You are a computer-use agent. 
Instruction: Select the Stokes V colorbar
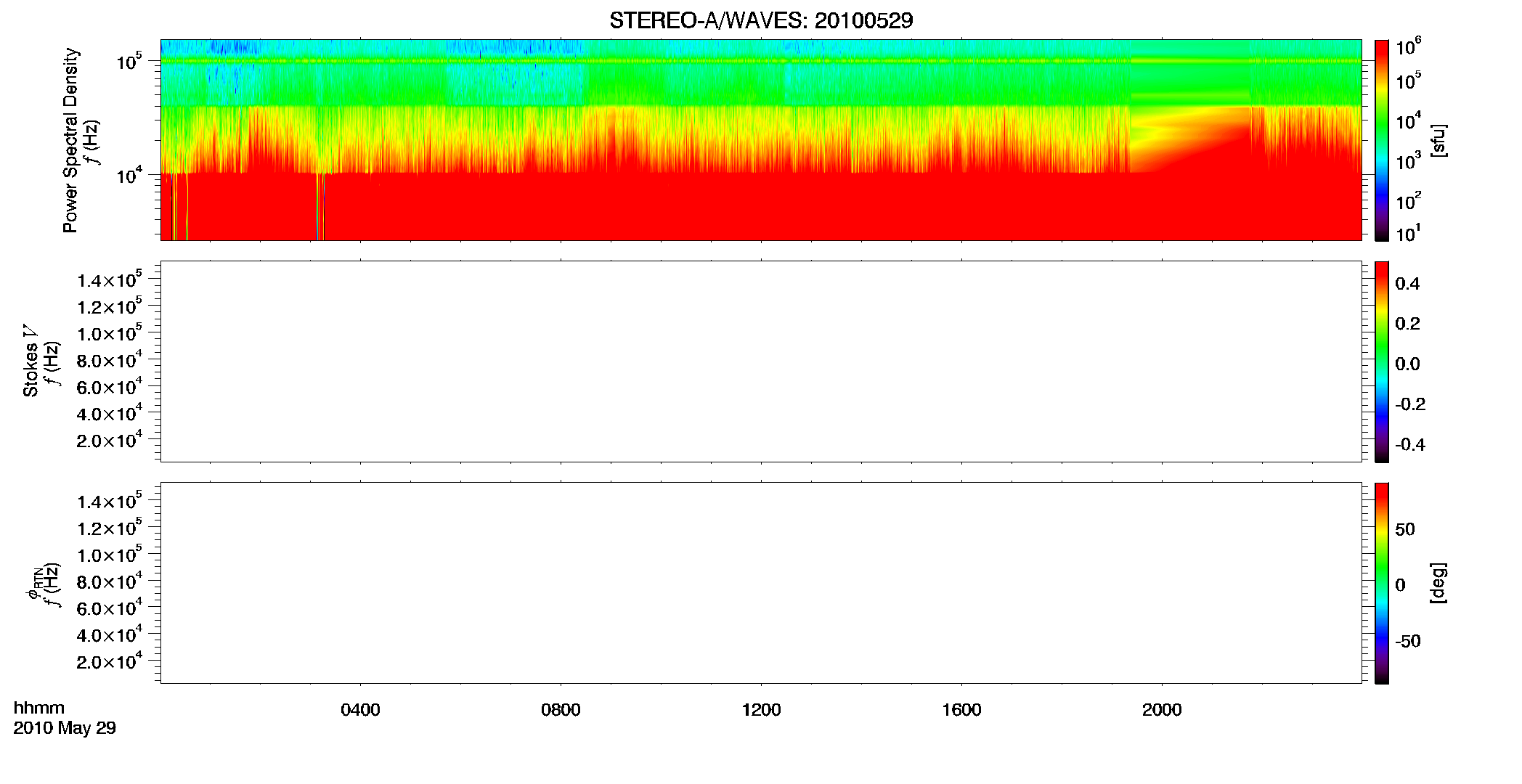pos(1382,362)
